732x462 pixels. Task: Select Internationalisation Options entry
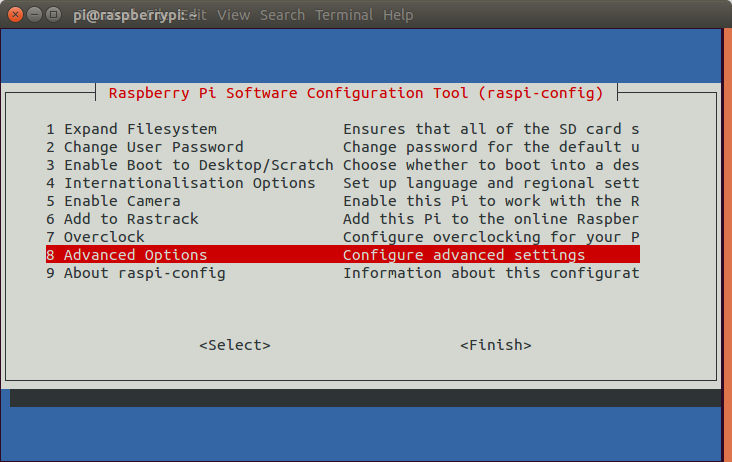pyautogui.click(x=188, y=183)
